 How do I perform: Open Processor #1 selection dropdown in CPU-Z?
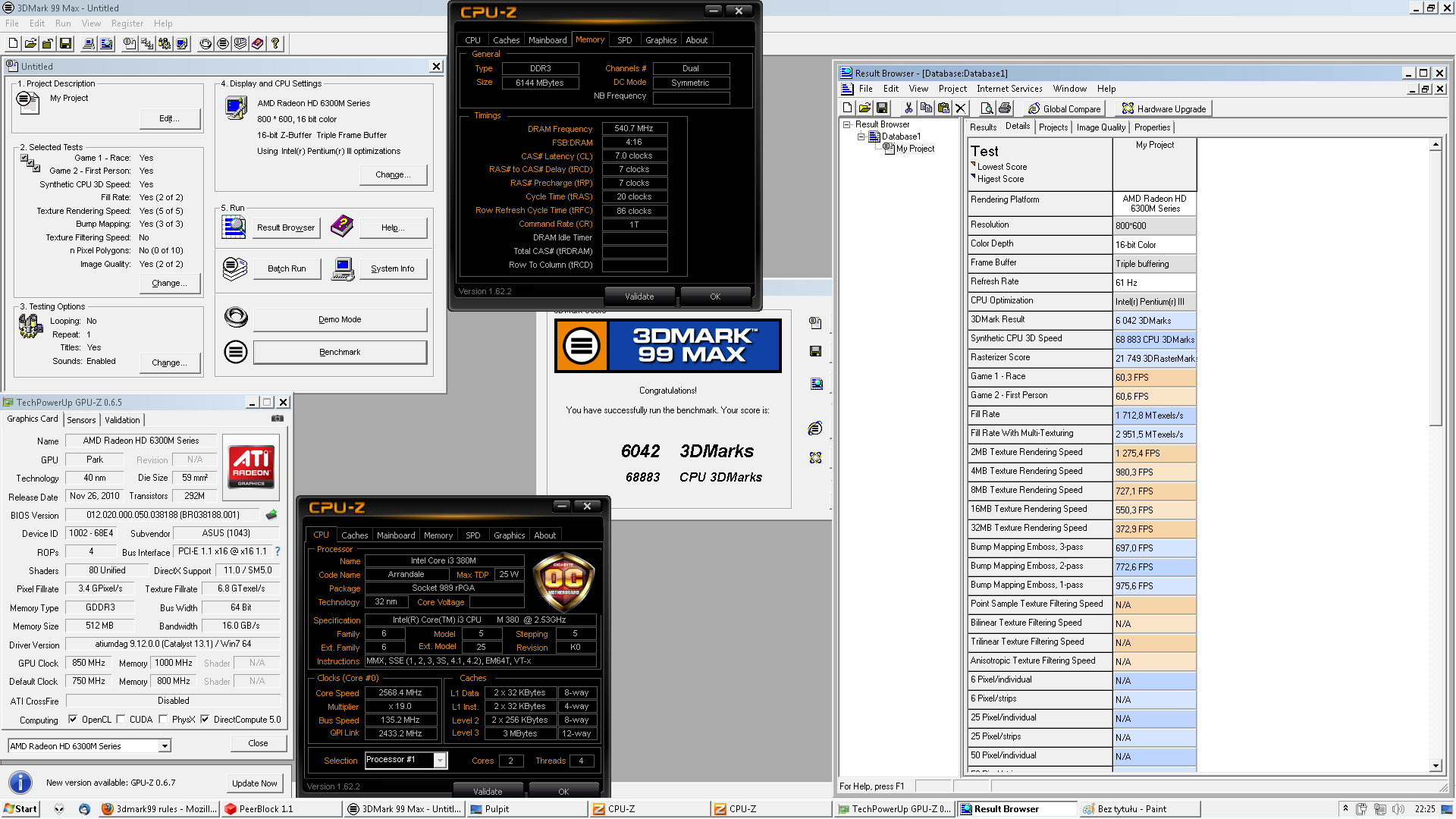(x=440, y=760)
